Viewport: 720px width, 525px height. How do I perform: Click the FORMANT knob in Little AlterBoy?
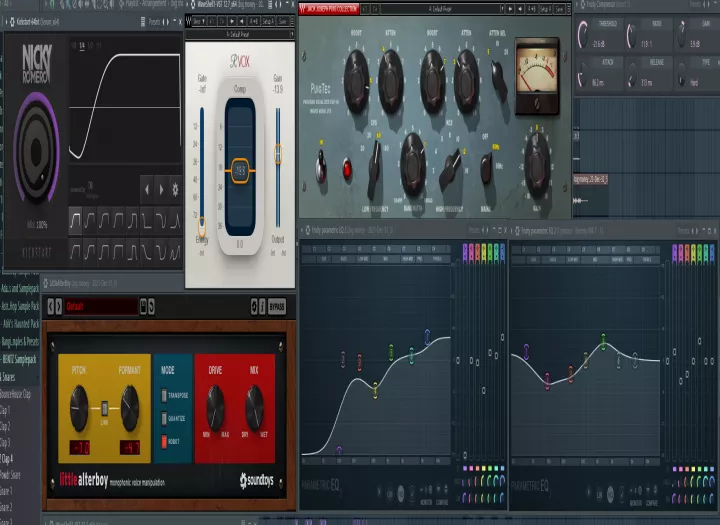tap(130, 408)
